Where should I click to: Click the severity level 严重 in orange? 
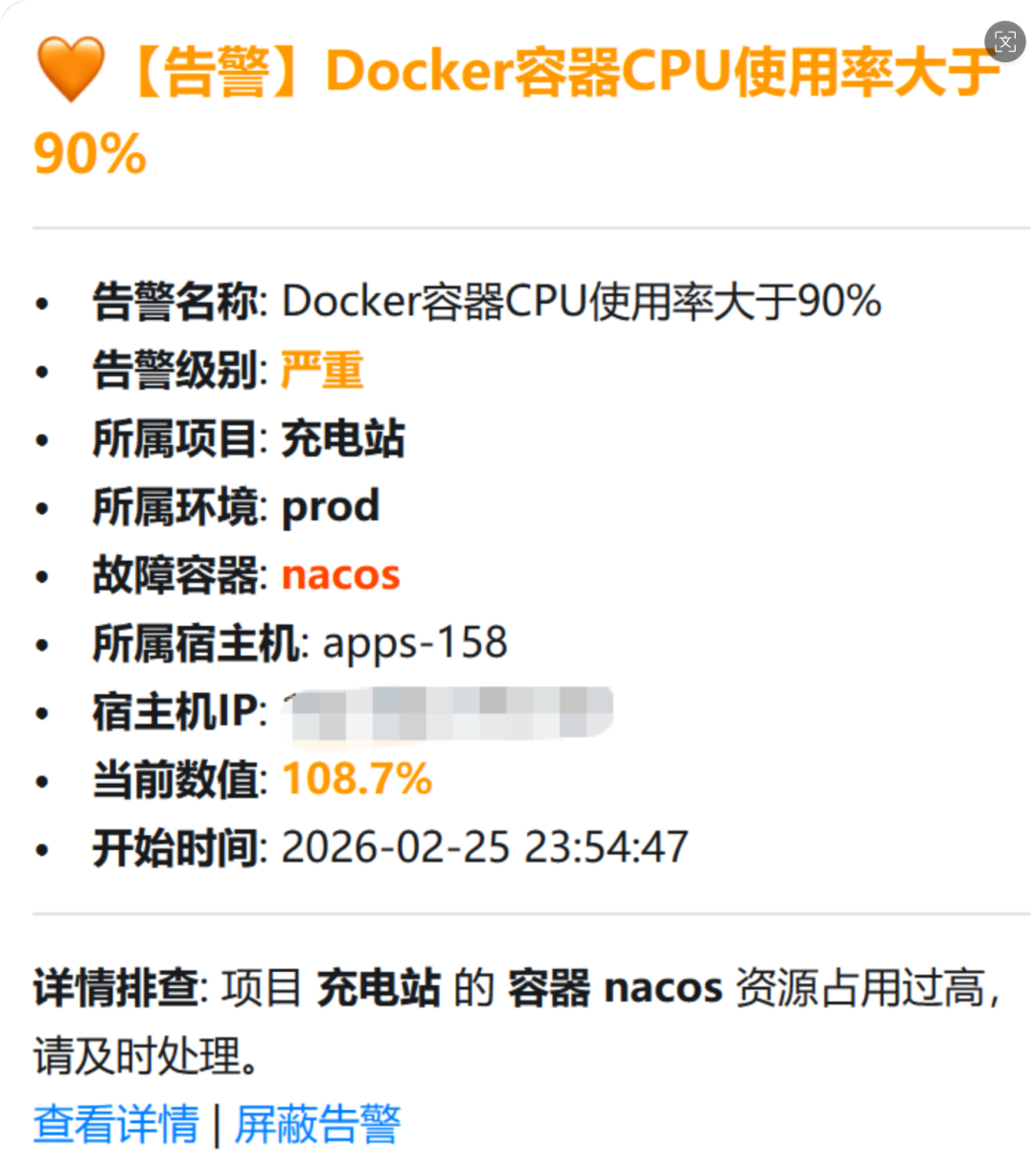[320, 369]
